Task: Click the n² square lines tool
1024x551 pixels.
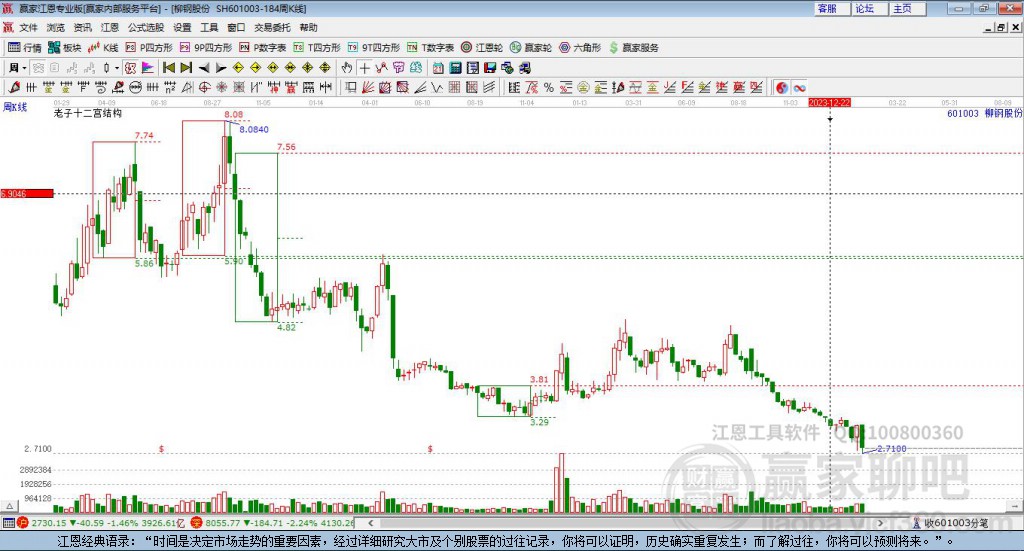Action: tap(170, 87)
